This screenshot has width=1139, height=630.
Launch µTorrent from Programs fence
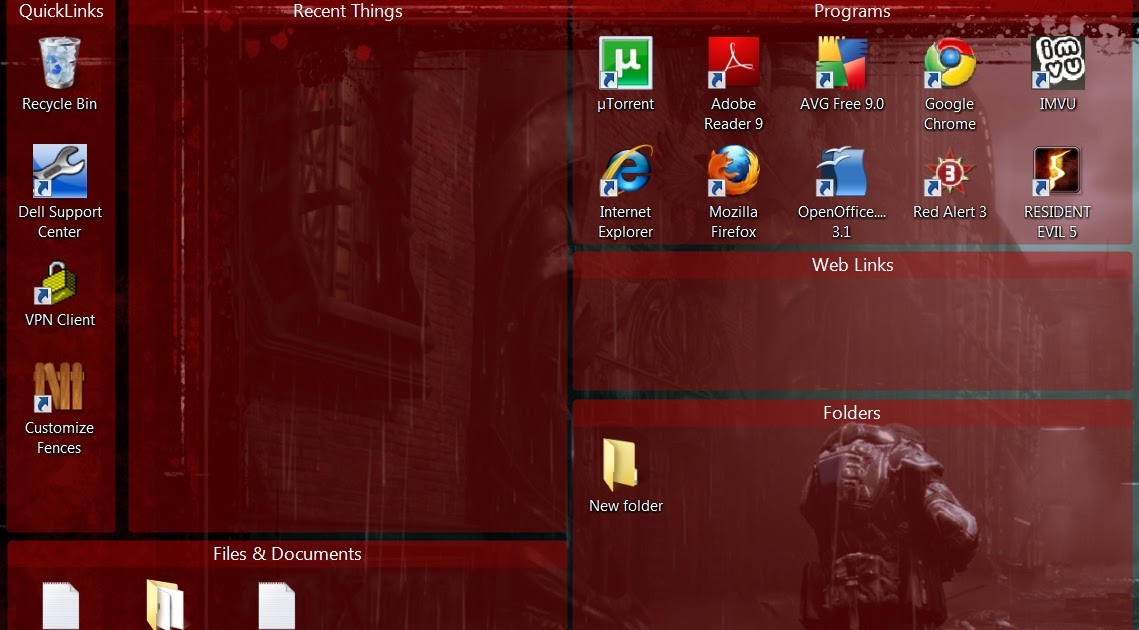[x=625, y=62]
